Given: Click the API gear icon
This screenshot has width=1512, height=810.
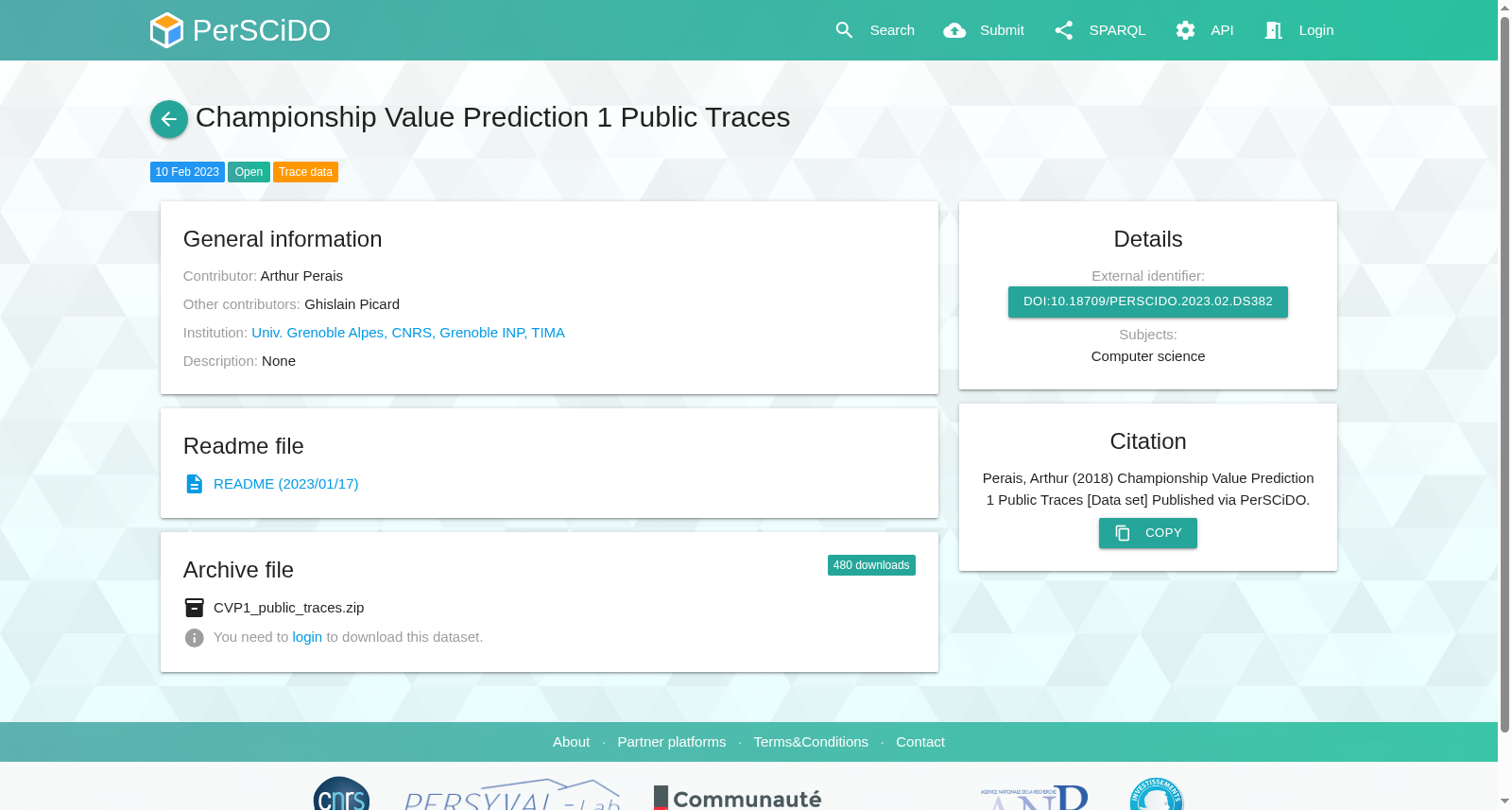Looking at the screenshot, I should point(1185,30).
